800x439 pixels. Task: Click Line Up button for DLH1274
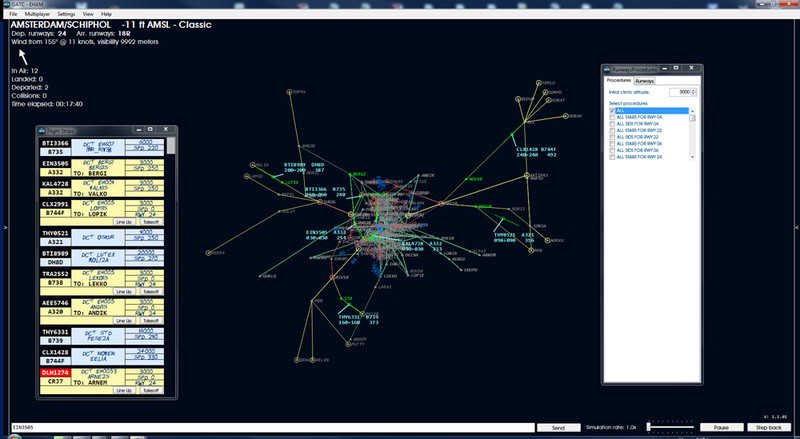(124, 391)
